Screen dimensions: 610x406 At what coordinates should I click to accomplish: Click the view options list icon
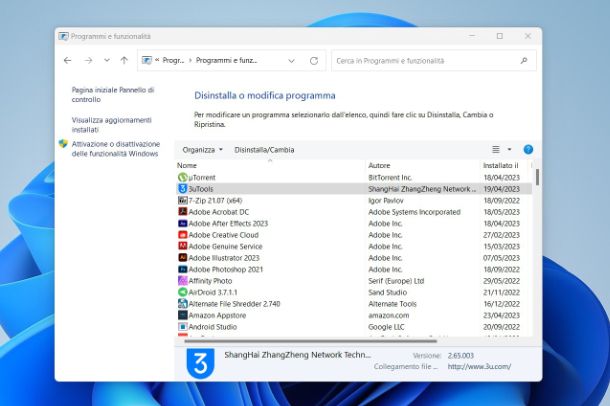click(496, 149)
